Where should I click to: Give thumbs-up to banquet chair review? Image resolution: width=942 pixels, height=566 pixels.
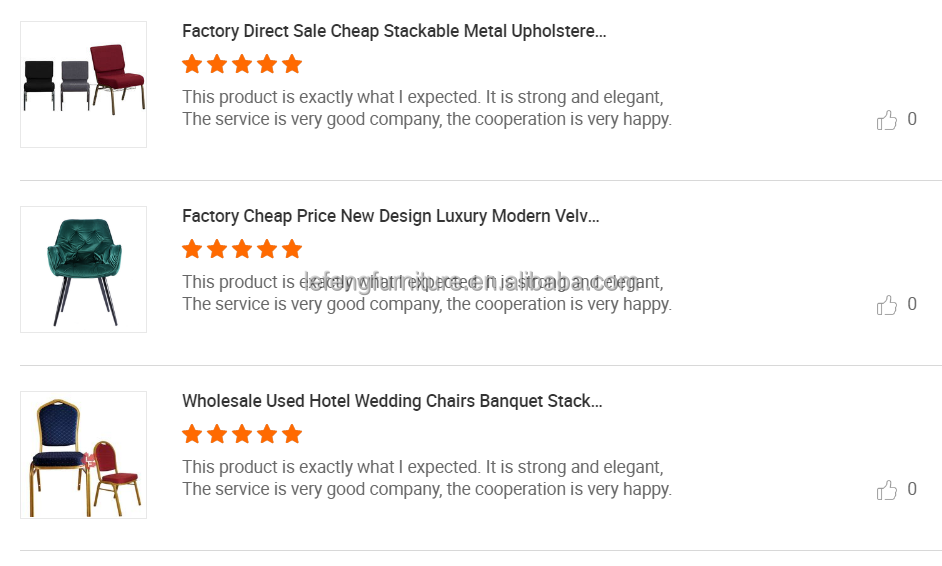(887, 490)
